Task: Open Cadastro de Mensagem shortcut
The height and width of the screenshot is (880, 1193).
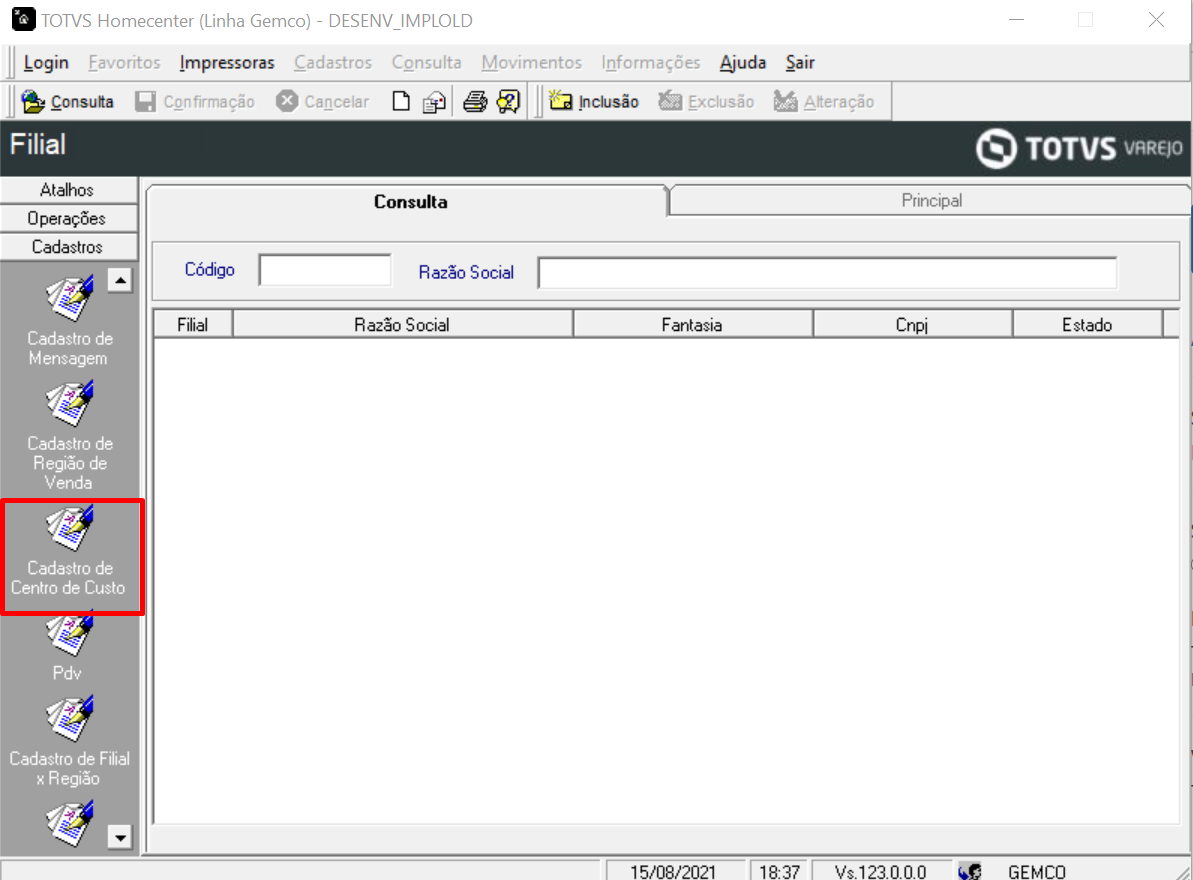Action: tap(69, 322)
